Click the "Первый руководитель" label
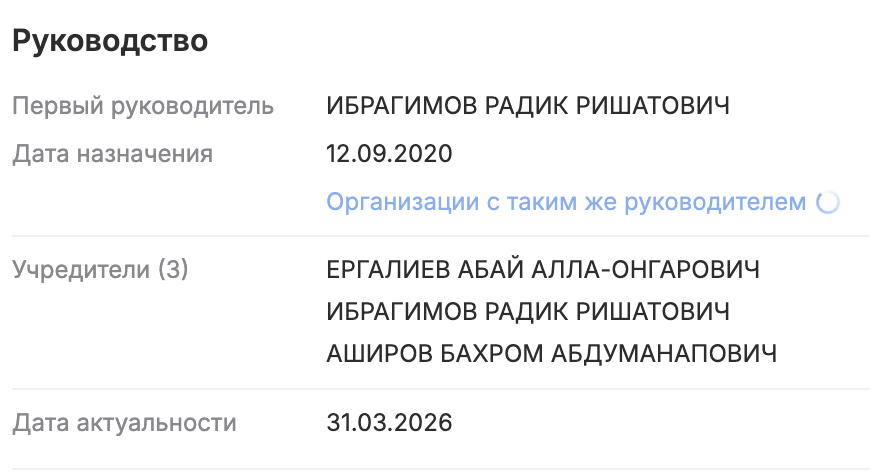The width and height of the screenshot is (886, 472). [x=142, y=106]
